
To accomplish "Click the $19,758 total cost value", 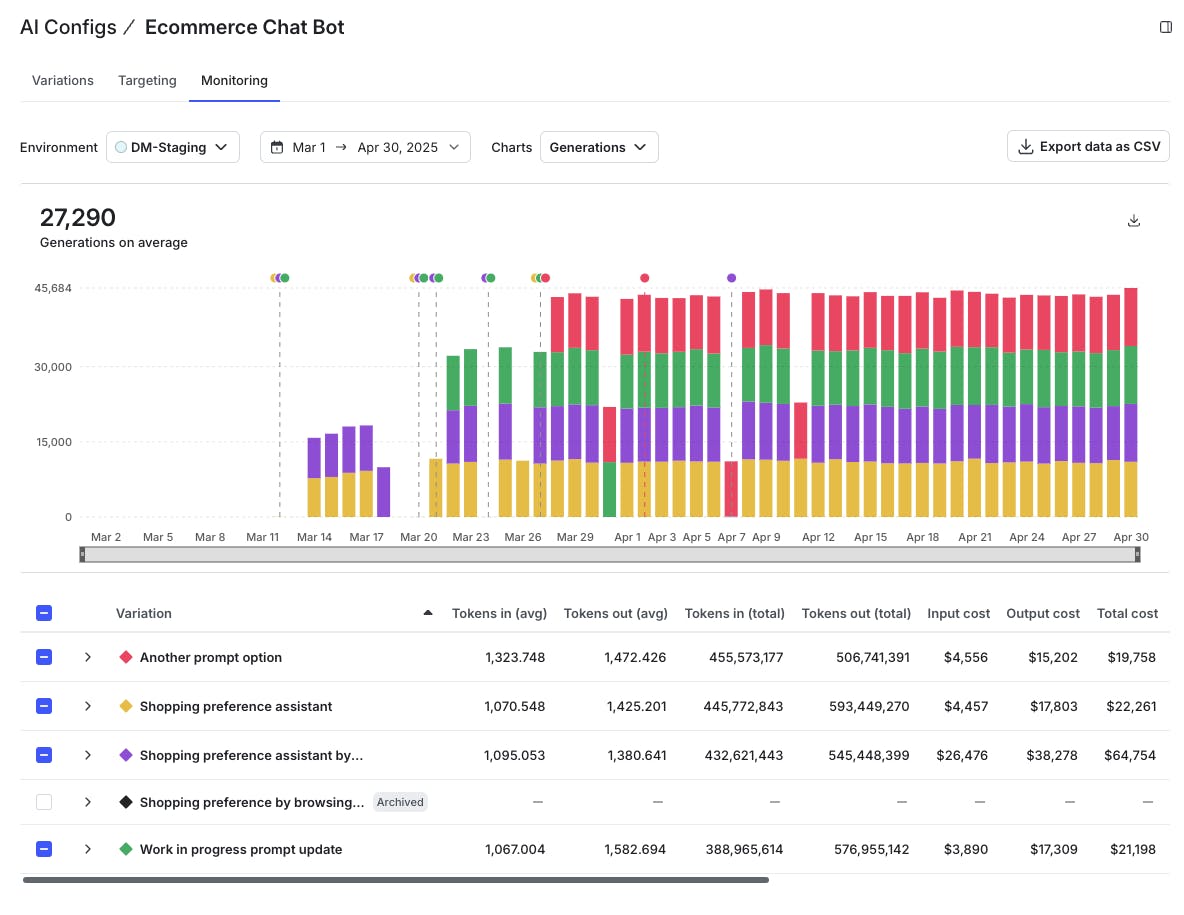I will click(x=1131, y=657).
